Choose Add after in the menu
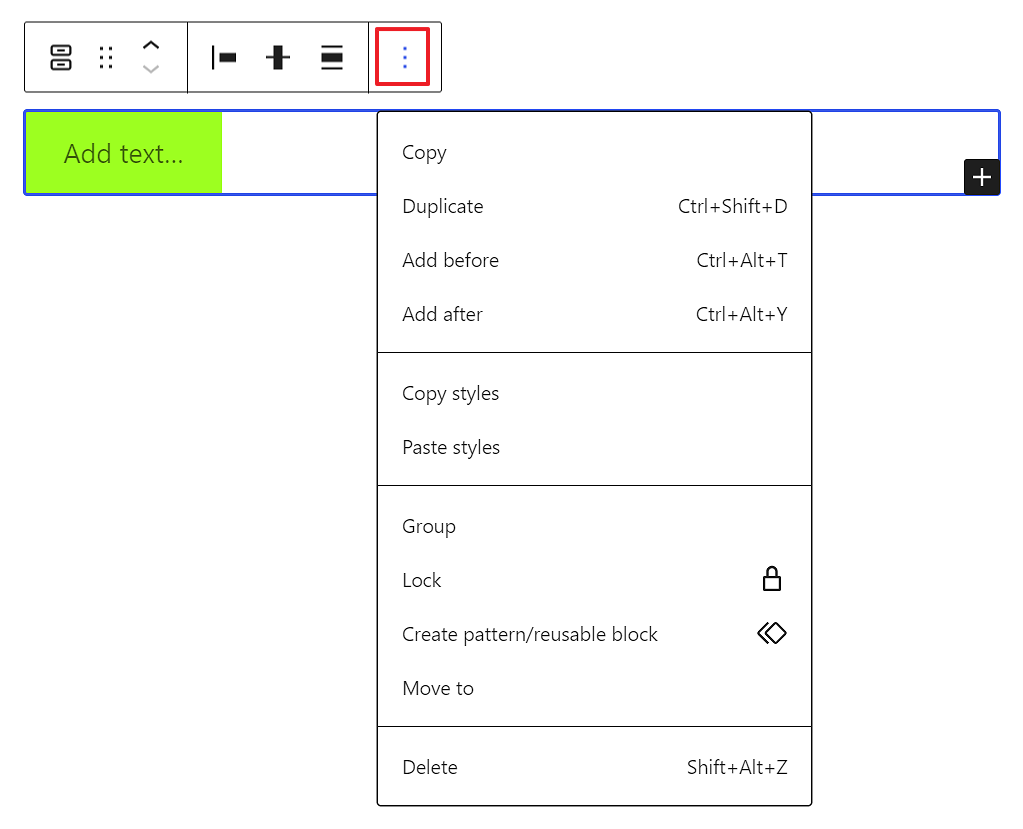 point(442,314)
